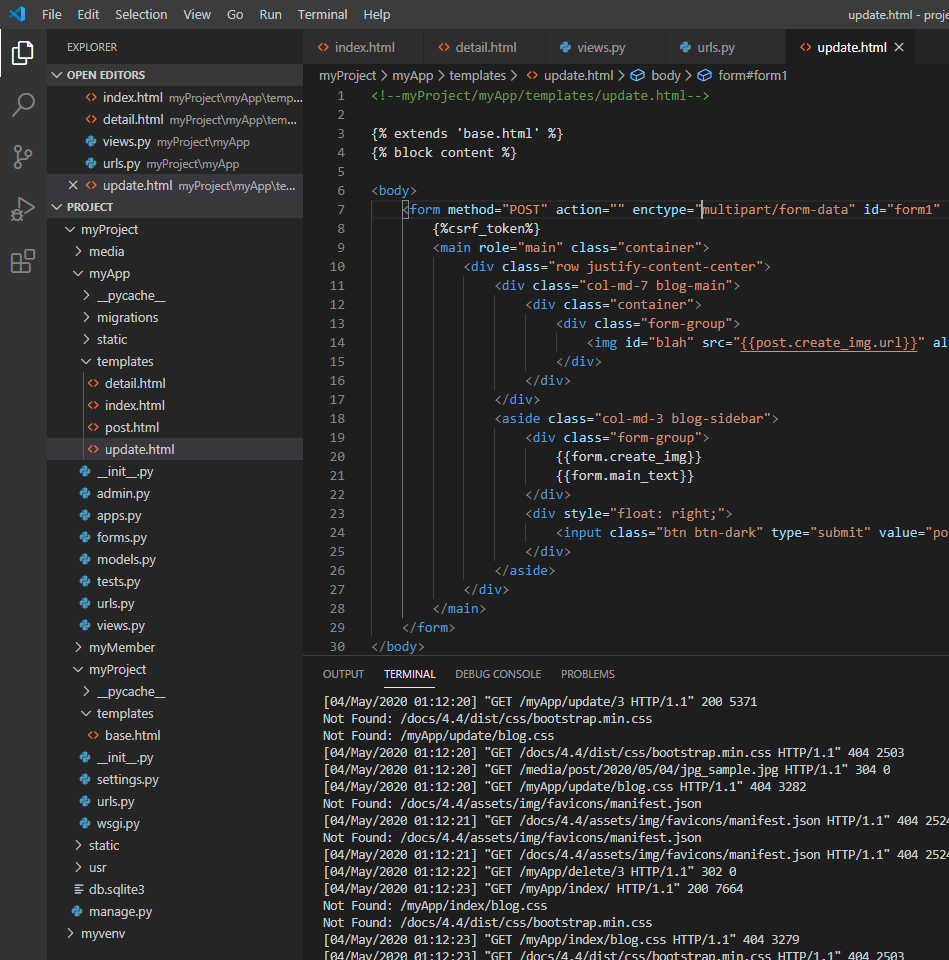Close update.html in Open Editors list
Image resolution: width=949 pixels, height=960 pixels.
(72, 185)
